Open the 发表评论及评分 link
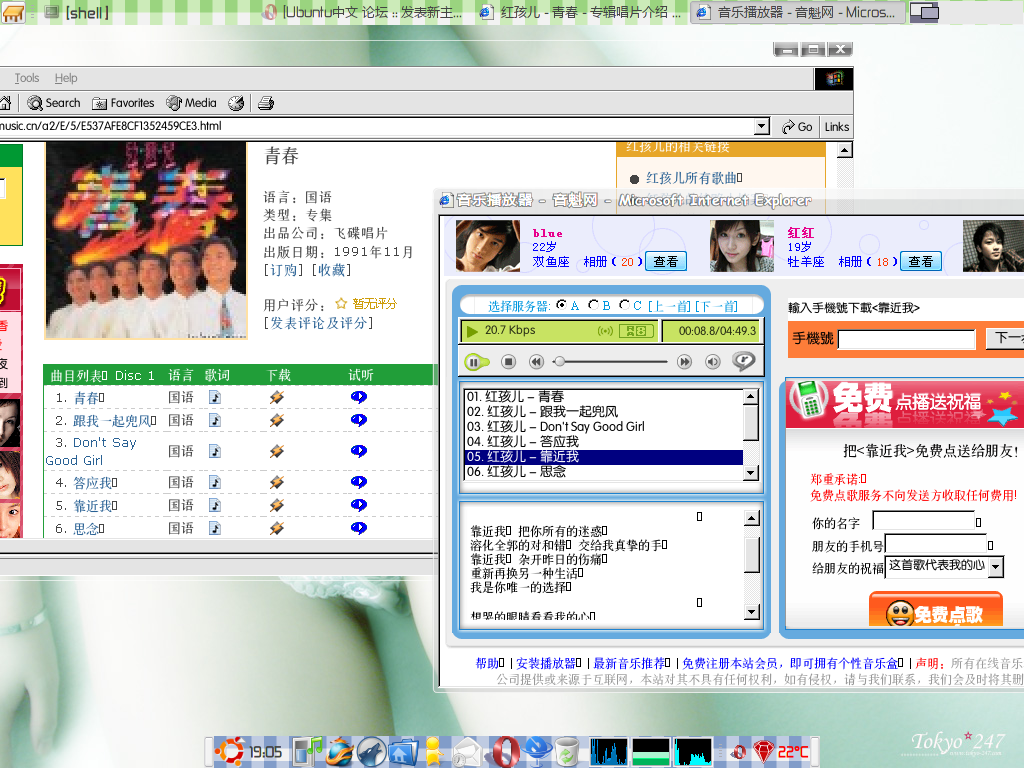This screenshot has height=768, width=1024. pos(319,323)
